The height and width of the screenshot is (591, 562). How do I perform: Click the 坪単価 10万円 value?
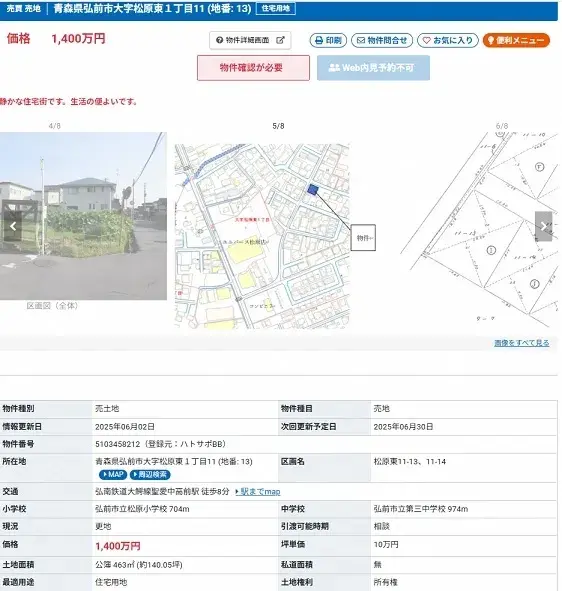pos(386,545)
